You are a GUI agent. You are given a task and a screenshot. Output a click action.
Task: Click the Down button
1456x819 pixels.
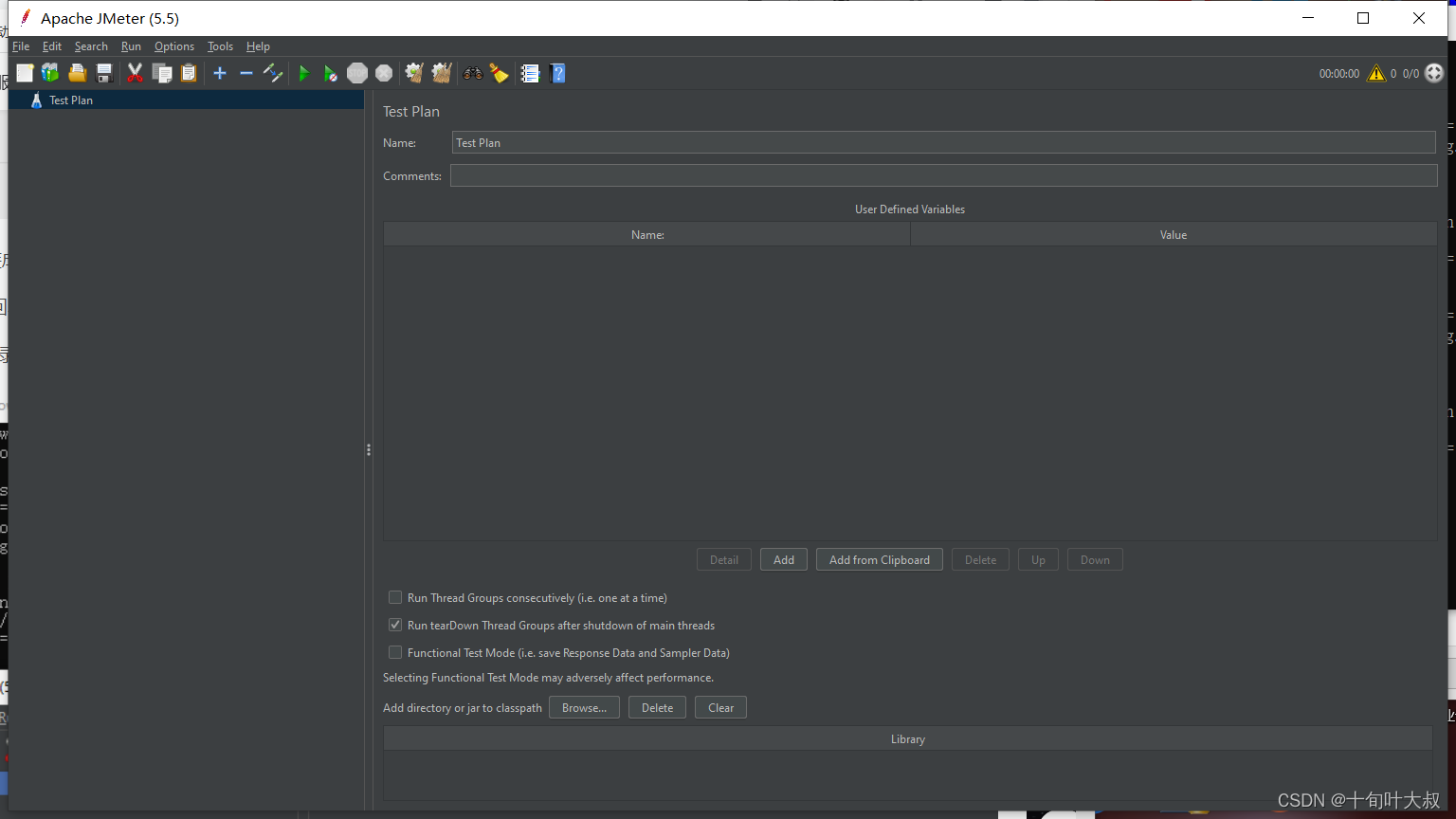[x=1095, y=559]
